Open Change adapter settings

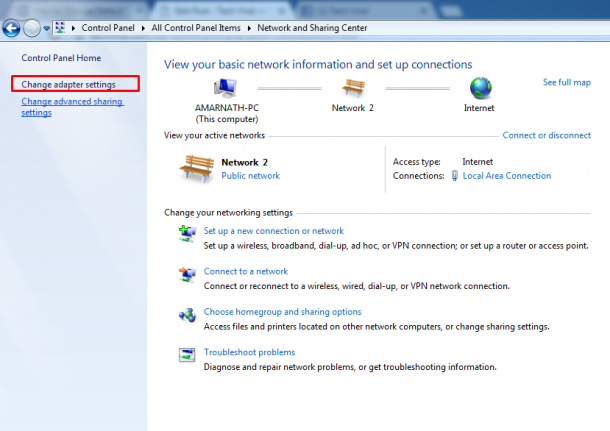click(x=69, y=84)
